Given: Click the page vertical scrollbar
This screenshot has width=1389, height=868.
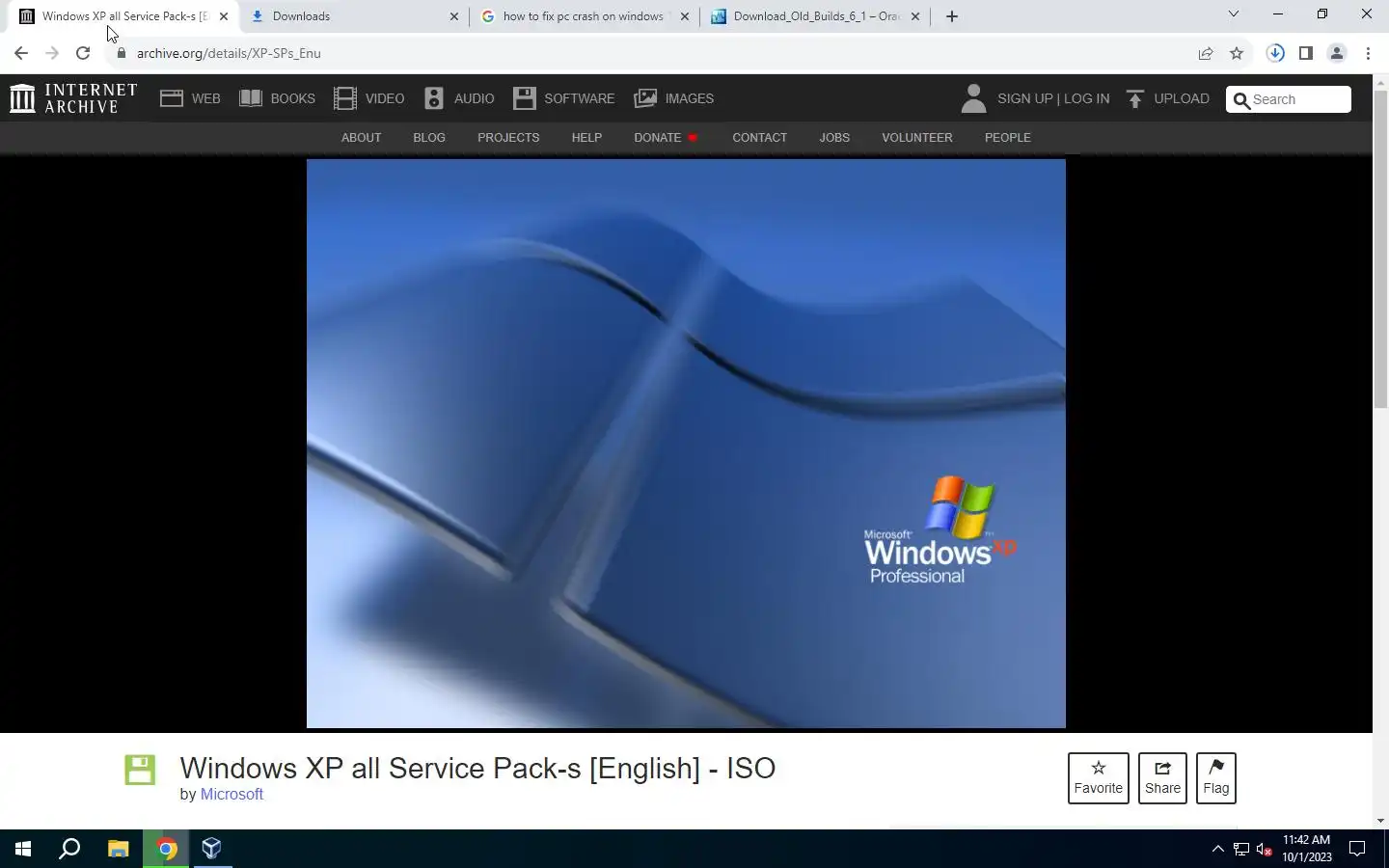Looking at the screenshot, I should click(x=1380, y=251).
